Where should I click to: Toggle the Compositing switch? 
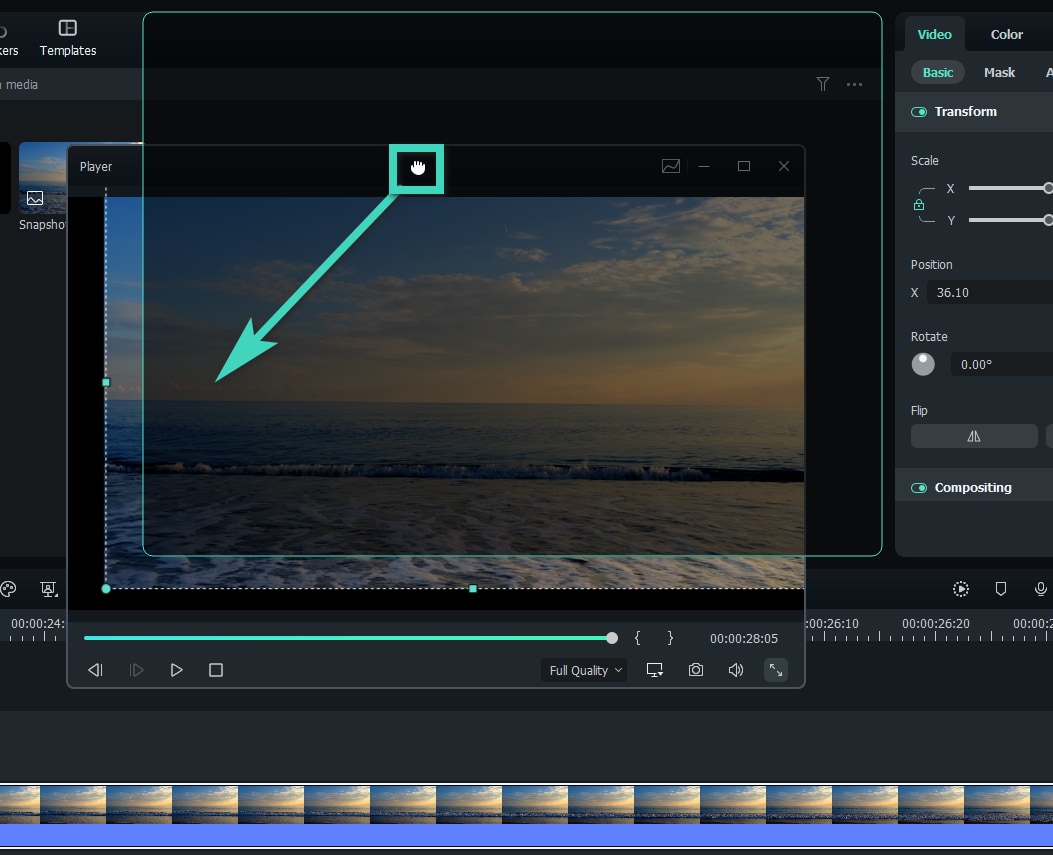pyautogui.click(x=919, y=488)
